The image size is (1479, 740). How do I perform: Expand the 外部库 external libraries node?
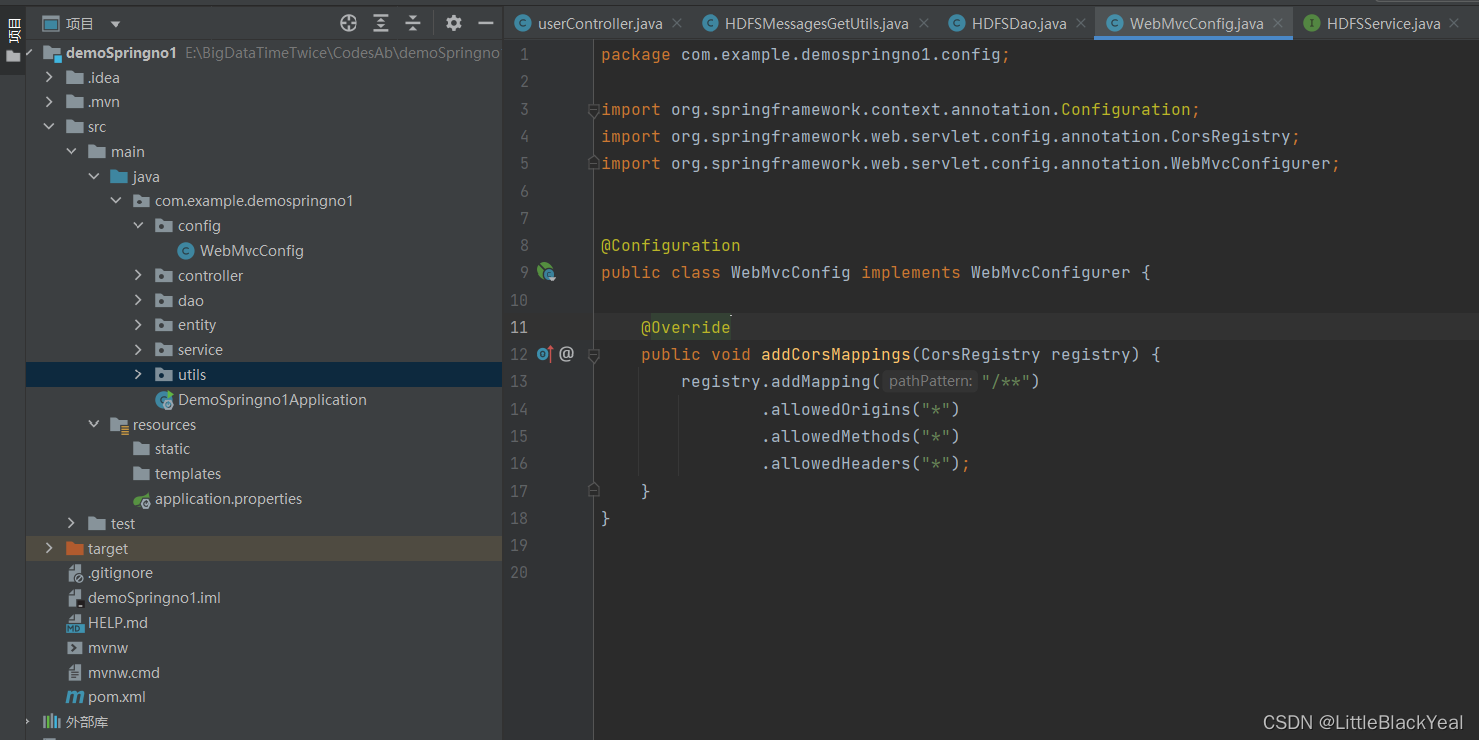(x=27, y=721)
